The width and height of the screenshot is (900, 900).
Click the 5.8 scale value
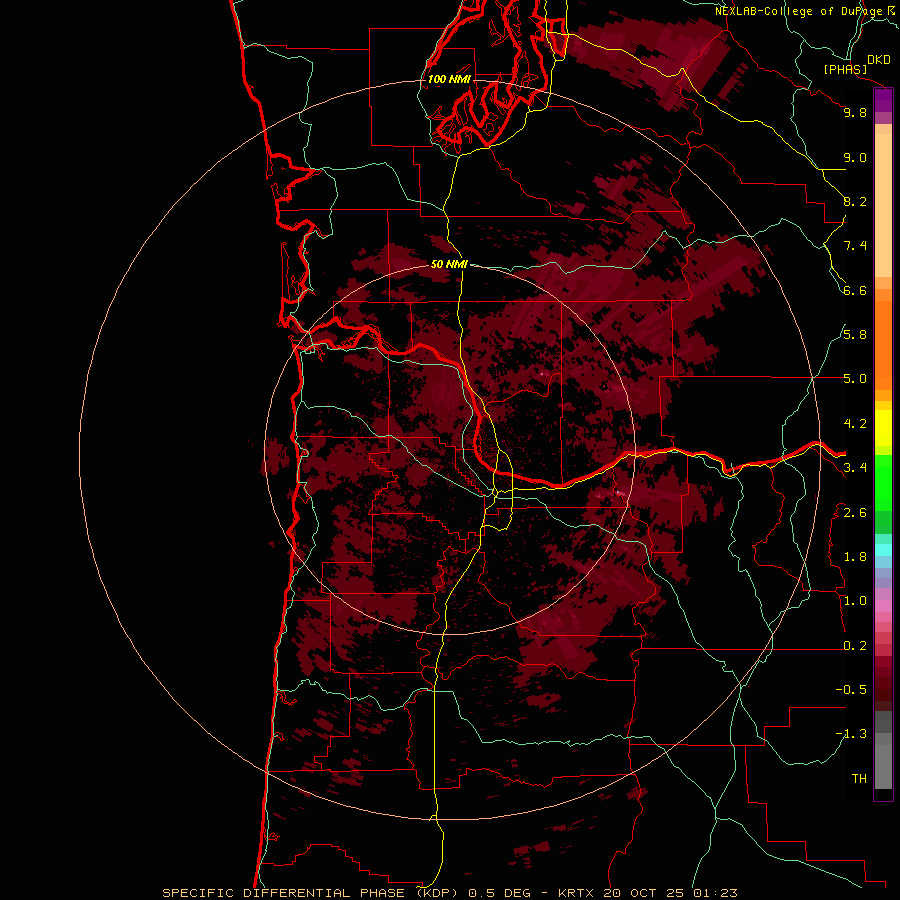855,335
